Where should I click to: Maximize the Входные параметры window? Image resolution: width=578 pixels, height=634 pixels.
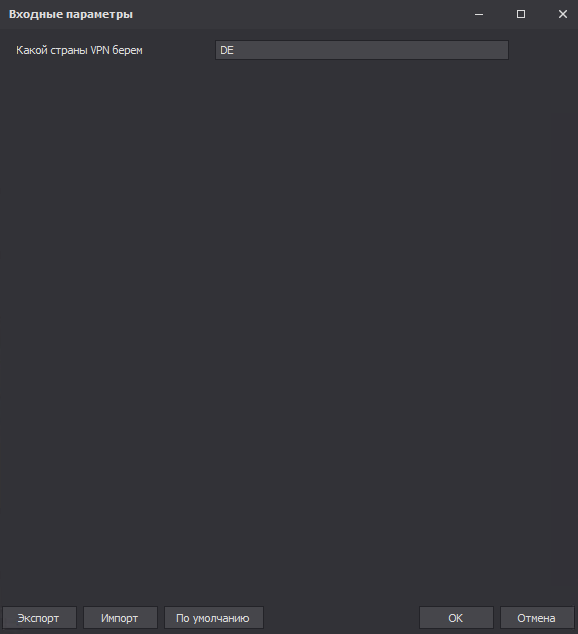pyautogui.click(x=521, y=14)
